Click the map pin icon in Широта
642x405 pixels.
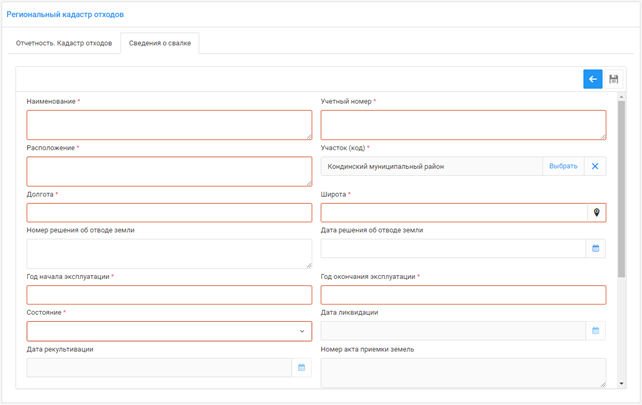(596, 212)
